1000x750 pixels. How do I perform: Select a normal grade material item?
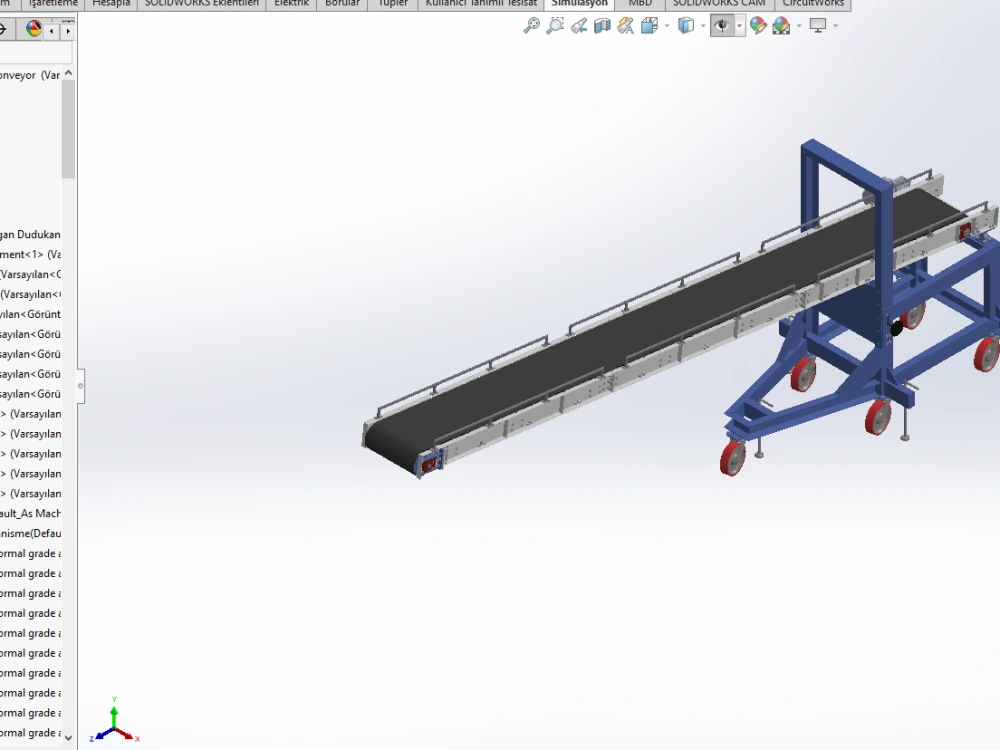pos(30,613)
